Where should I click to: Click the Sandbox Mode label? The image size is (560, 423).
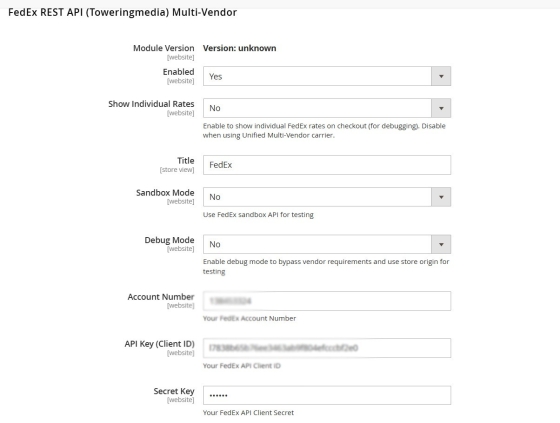(165, 193)
